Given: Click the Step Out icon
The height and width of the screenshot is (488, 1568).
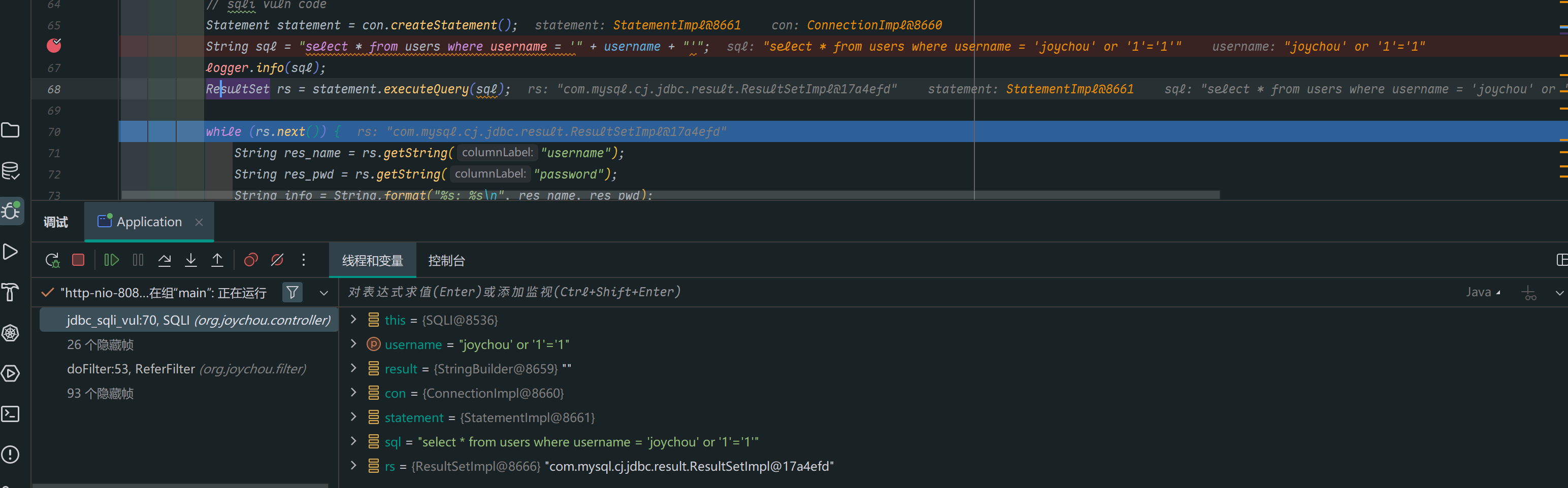Looking at the screenshot, I should pos(217,260).
